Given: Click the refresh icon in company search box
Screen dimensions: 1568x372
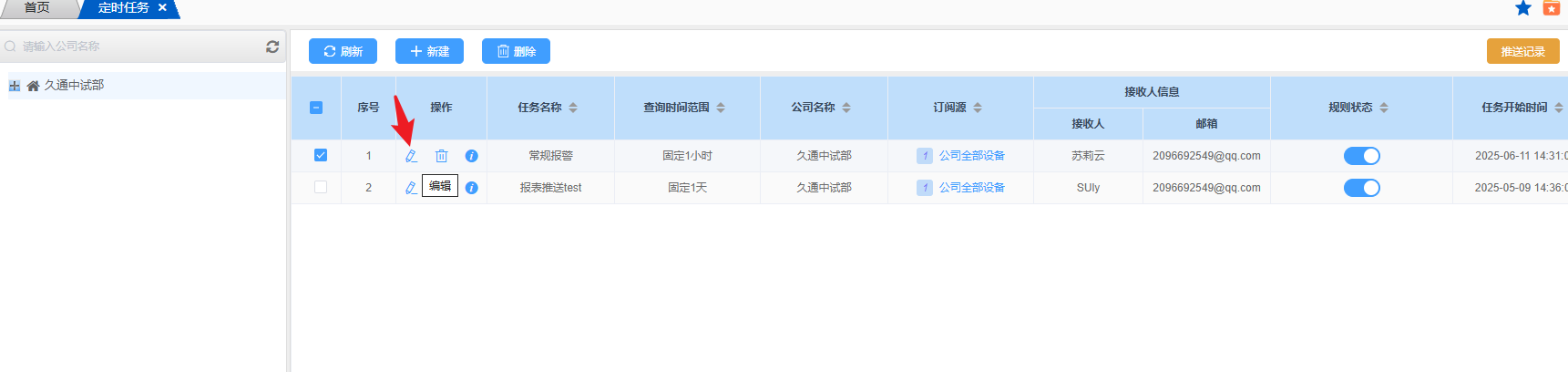Looking at the screenshot, I should pyautogui.click(x=272, y=46).
